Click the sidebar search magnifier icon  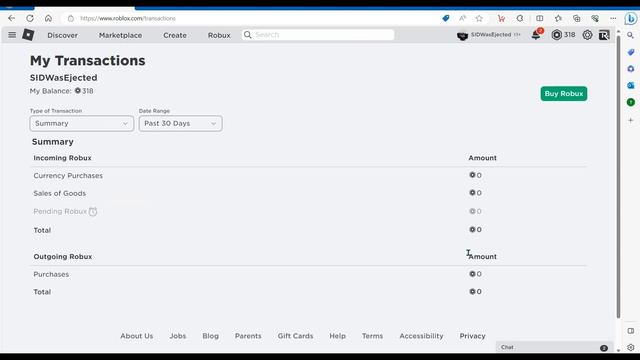point(631,36)
